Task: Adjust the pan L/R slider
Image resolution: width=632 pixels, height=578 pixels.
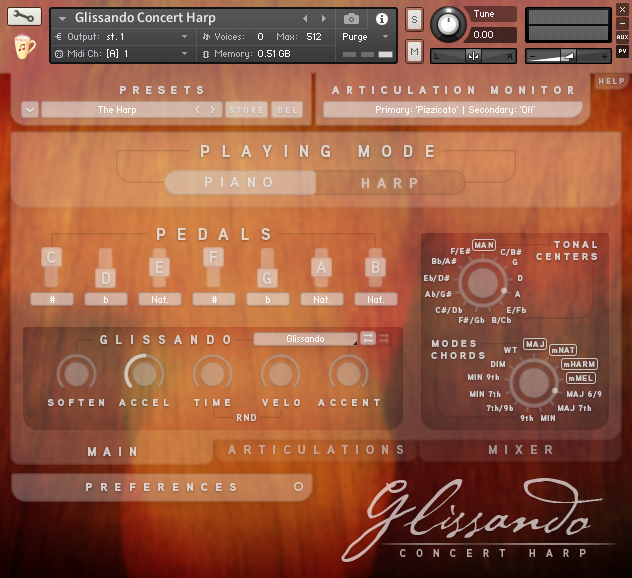Action: [473, 56]
